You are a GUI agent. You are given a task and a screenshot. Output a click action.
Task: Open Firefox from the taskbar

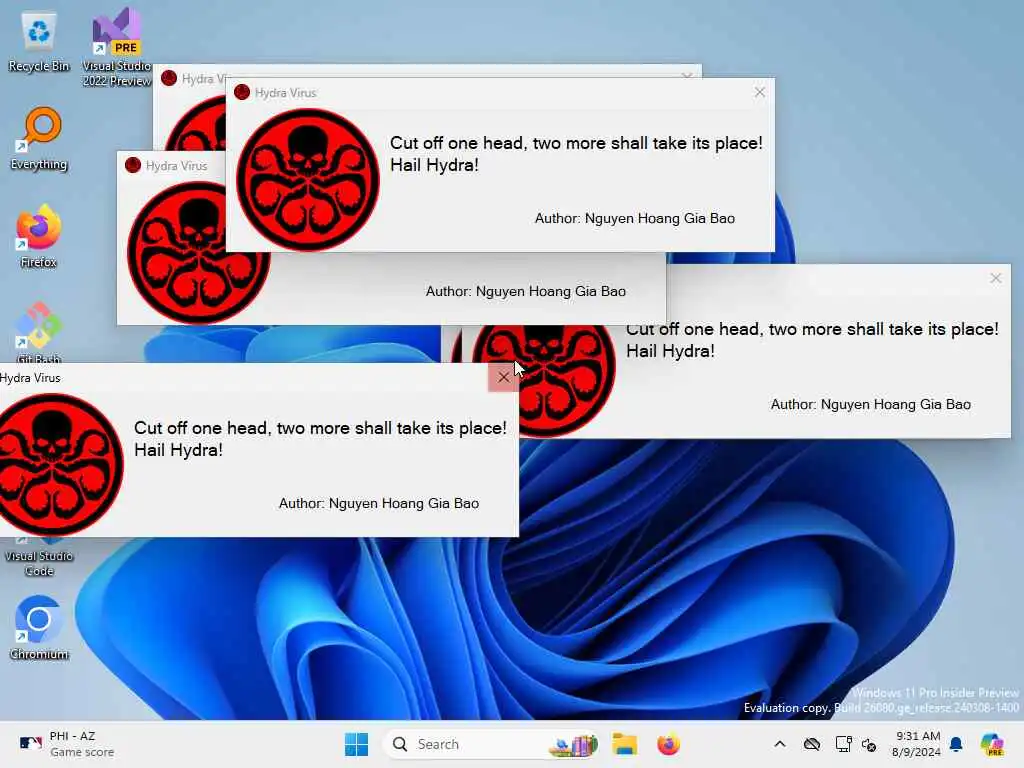(669, 744)
